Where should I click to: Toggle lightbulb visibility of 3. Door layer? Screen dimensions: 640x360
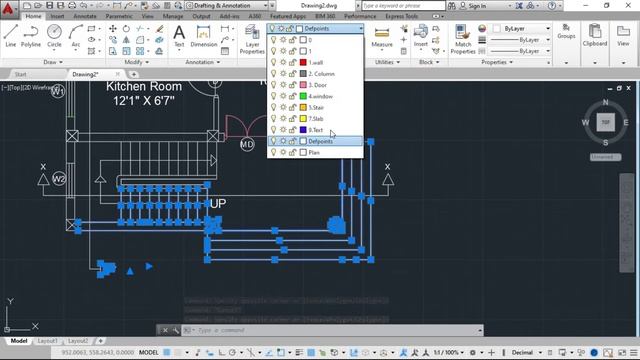tap(273, 85)
